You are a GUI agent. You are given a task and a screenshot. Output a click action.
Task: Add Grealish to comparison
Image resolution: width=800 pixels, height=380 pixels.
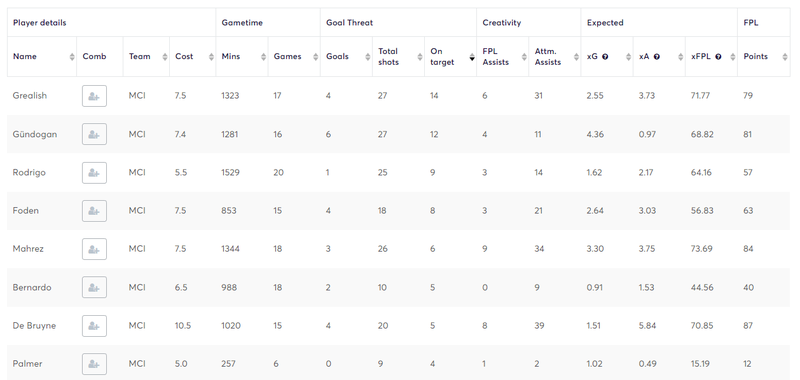tap(94, 96)
